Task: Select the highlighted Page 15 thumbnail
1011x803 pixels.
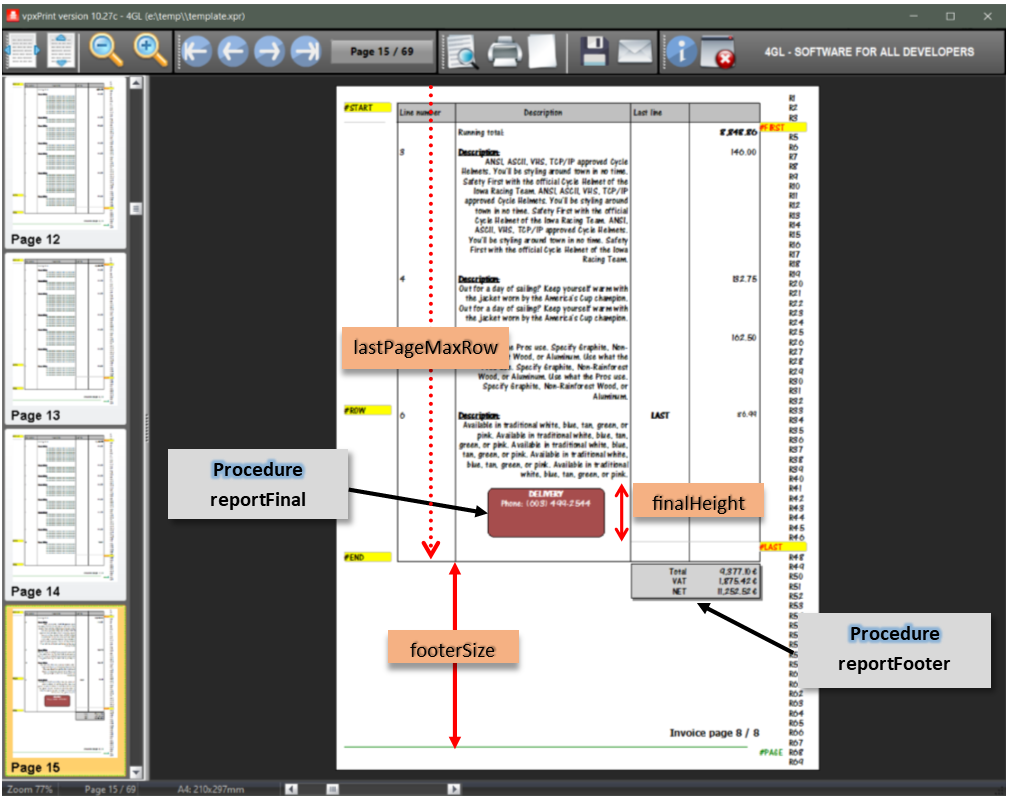Action: pyautogui.click(x=64, y=691)
